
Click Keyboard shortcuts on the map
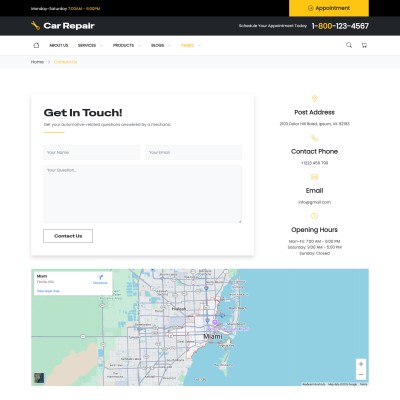[x=314, y=384]
